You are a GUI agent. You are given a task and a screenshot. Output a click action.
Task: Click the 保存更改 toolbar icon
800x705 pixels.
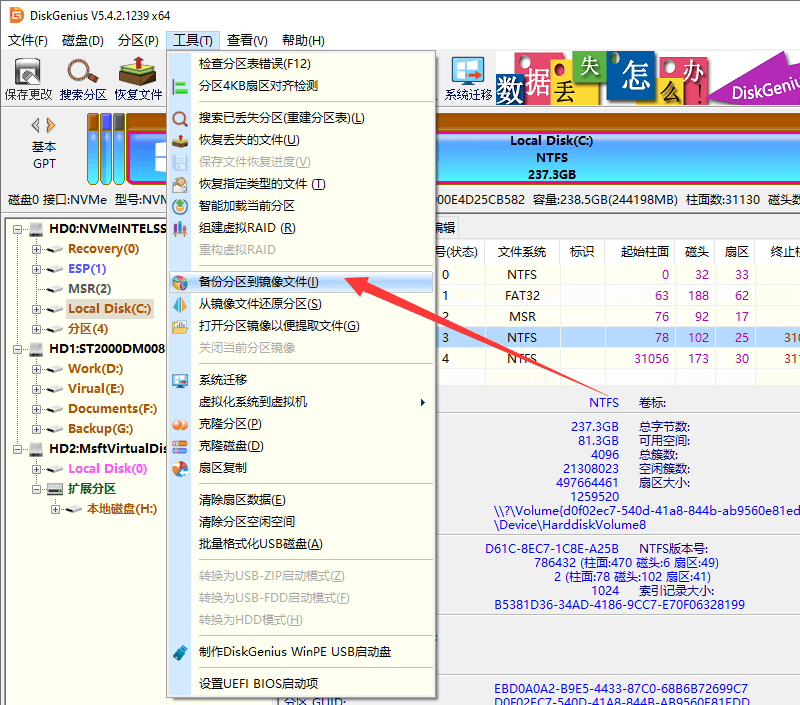click(x=28, y=72)
